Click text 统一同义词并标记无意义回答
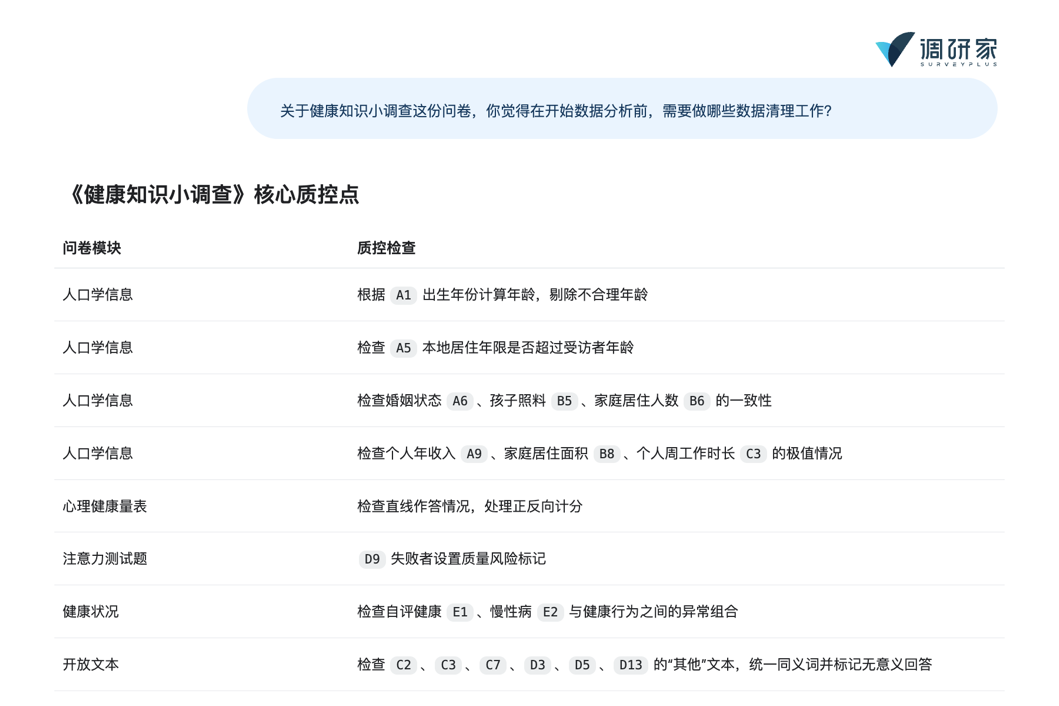This screenshot has width=1059, height=706. click(841, 665)
